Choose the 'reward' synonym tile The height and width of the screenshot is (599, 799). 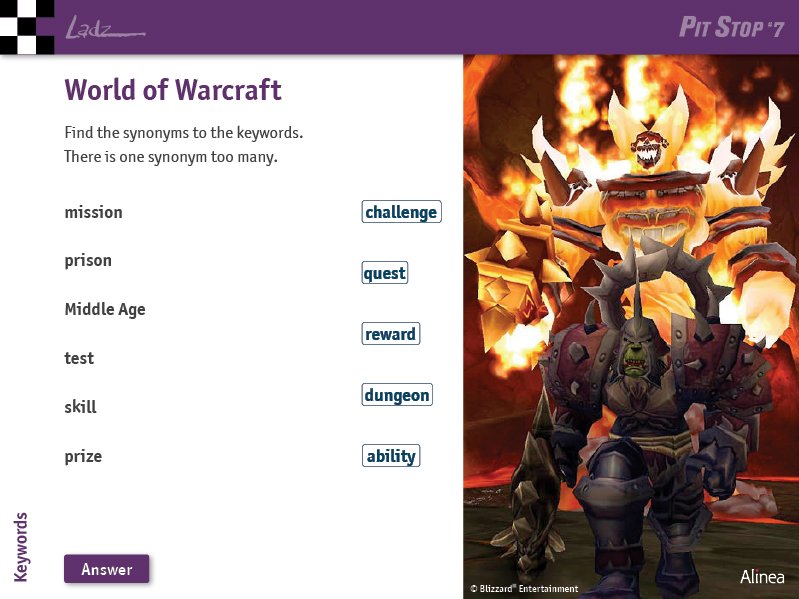click(x=391, y=334)
